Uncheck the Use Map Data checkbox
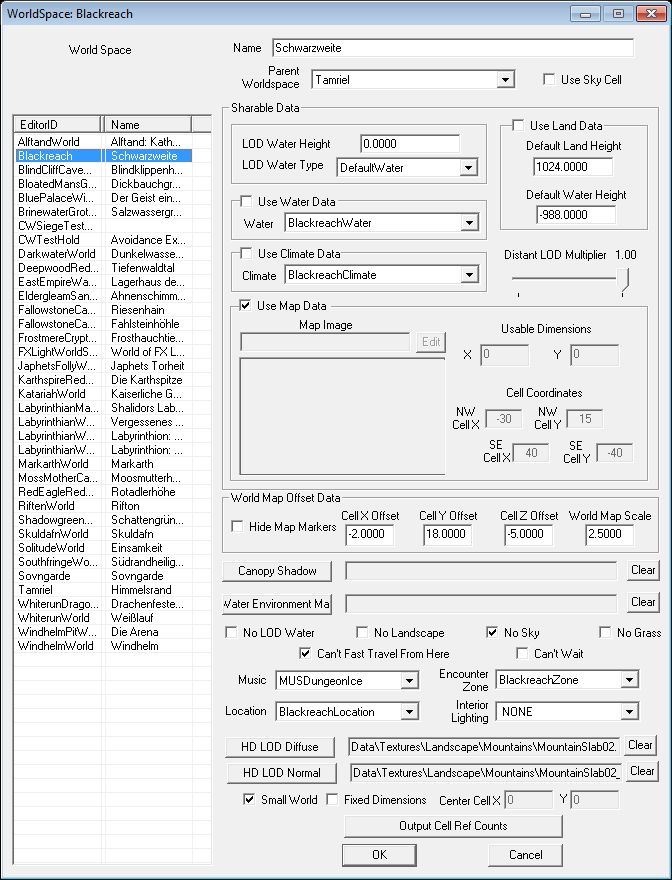672x880 pixels. (245, 305)
